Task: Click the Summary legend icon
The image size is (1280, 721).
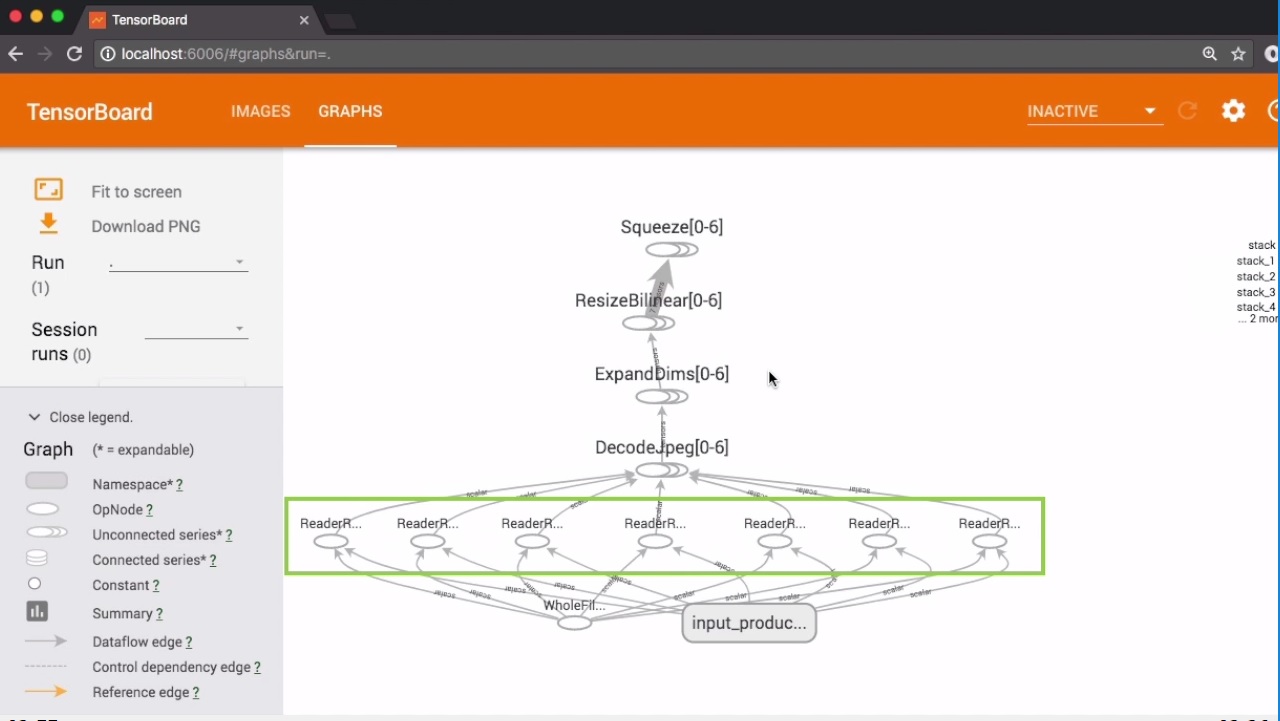Action: tap(37, 610)
